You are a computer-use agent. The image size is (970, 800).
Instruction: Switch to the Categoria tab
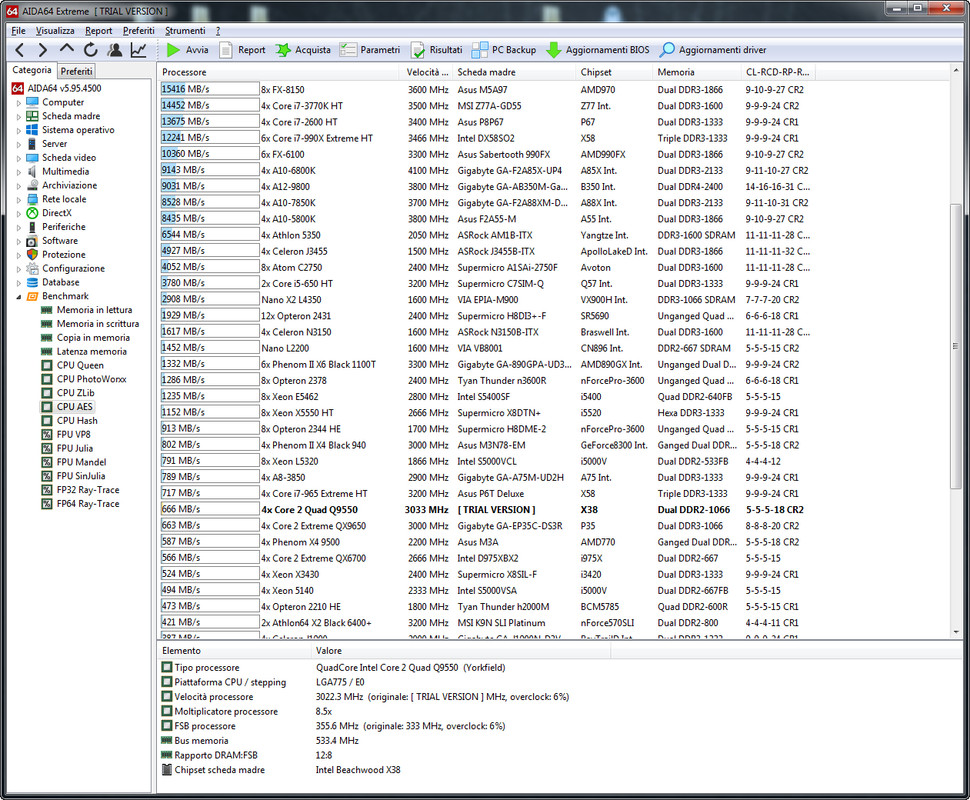[32, 70]
